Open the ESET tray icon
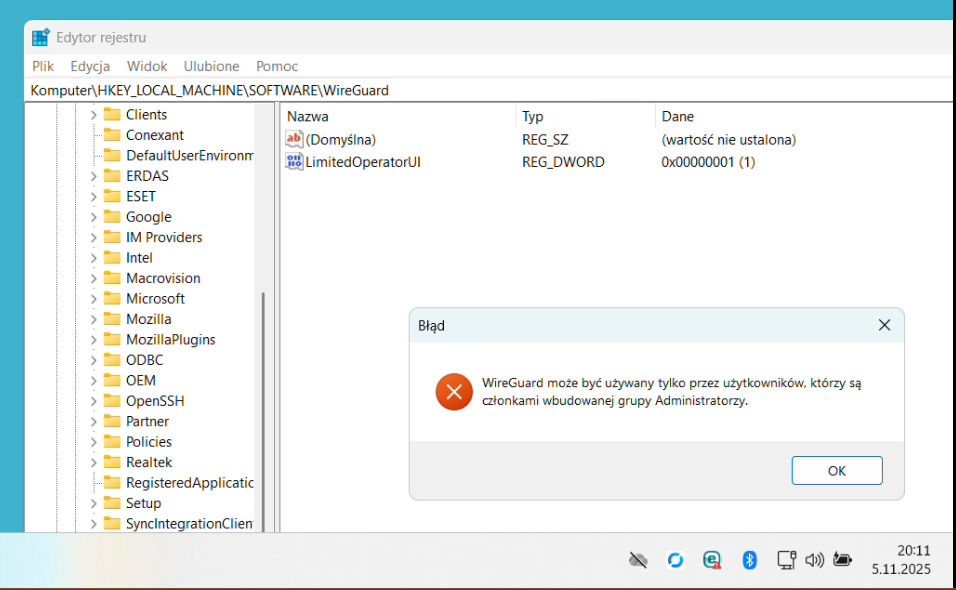956x590 pixels. click(712, 560)
